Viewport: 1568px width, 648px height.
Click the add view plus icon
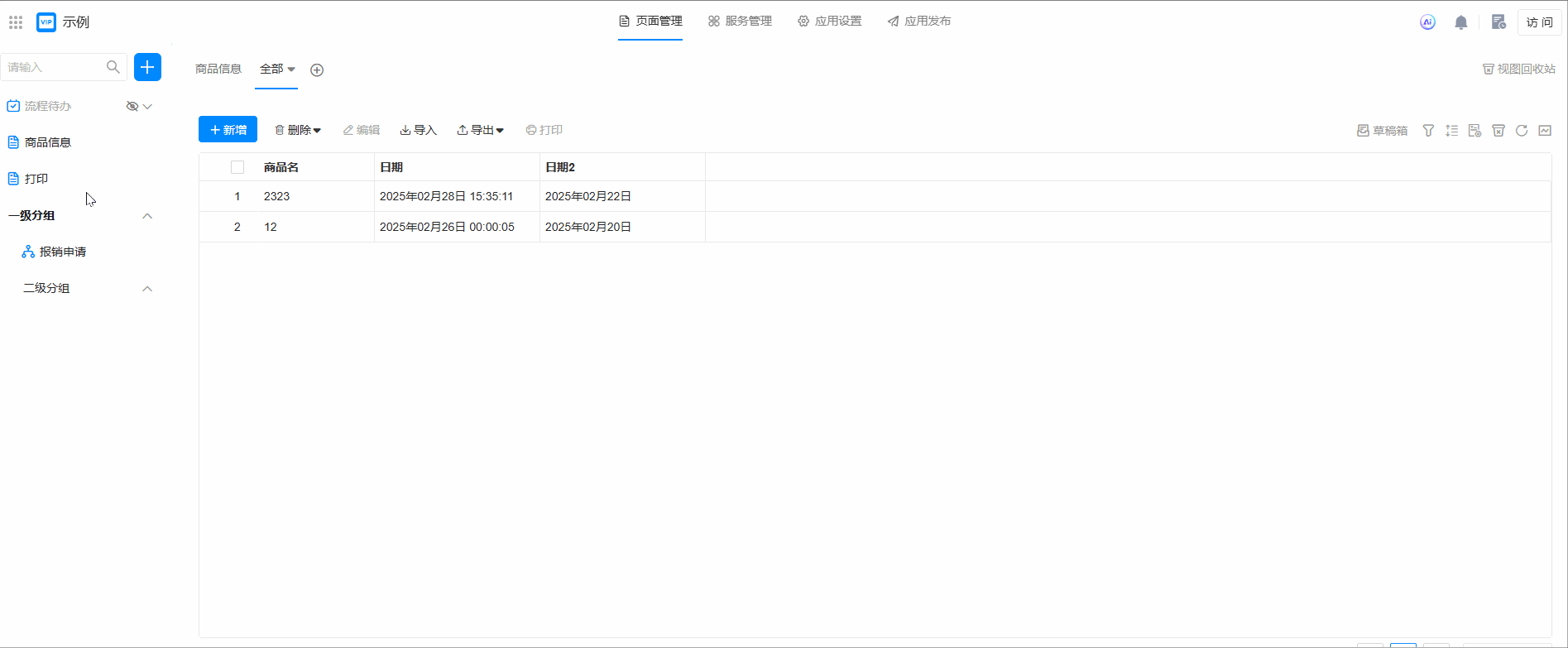pos(317,70)
